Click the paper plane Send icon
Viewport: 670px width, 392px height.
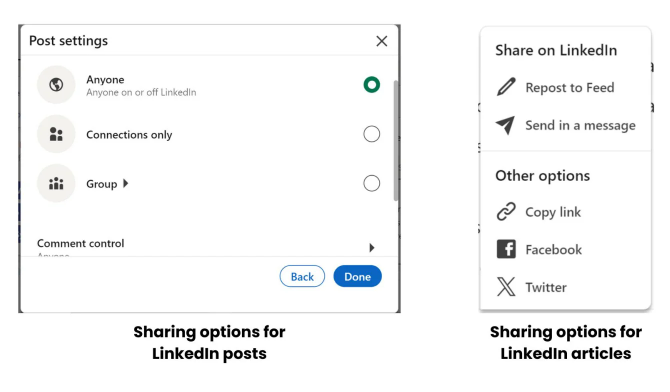point(506,125)
